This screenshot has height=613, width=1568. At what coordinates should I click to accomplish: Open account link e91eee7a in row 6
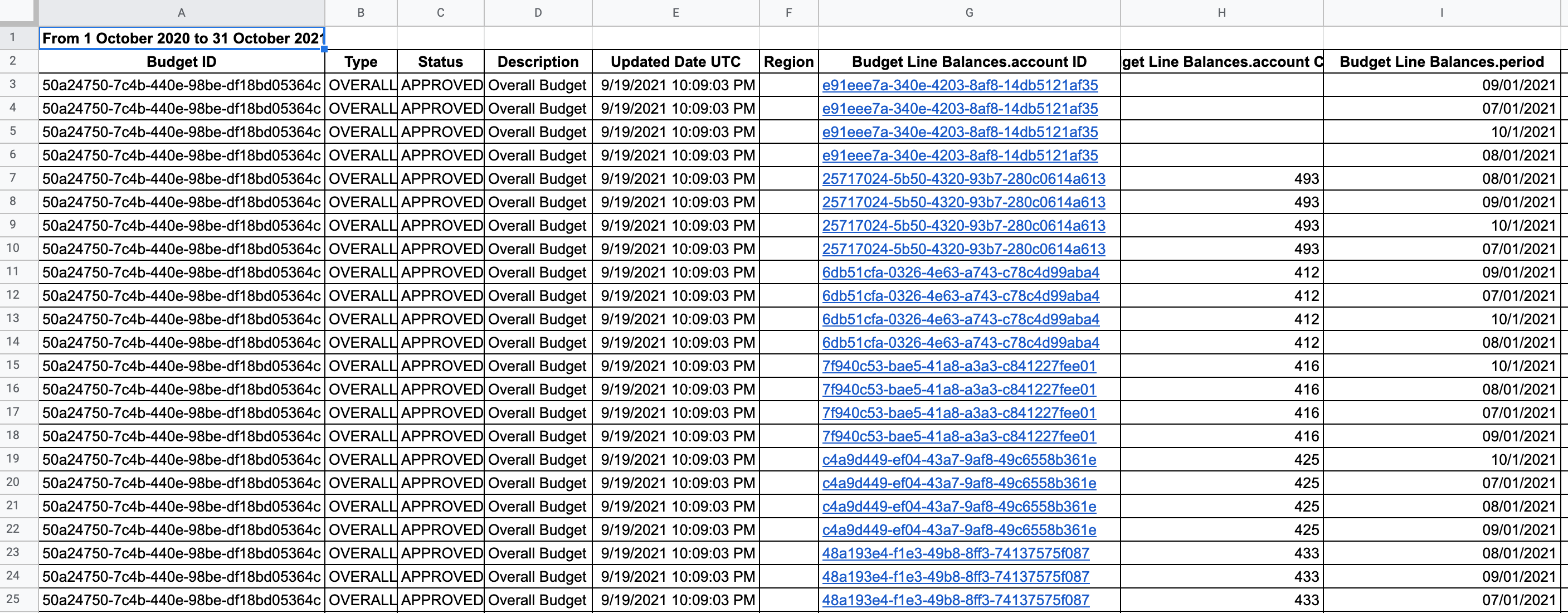pyautogui.click(x=960, y=155)
